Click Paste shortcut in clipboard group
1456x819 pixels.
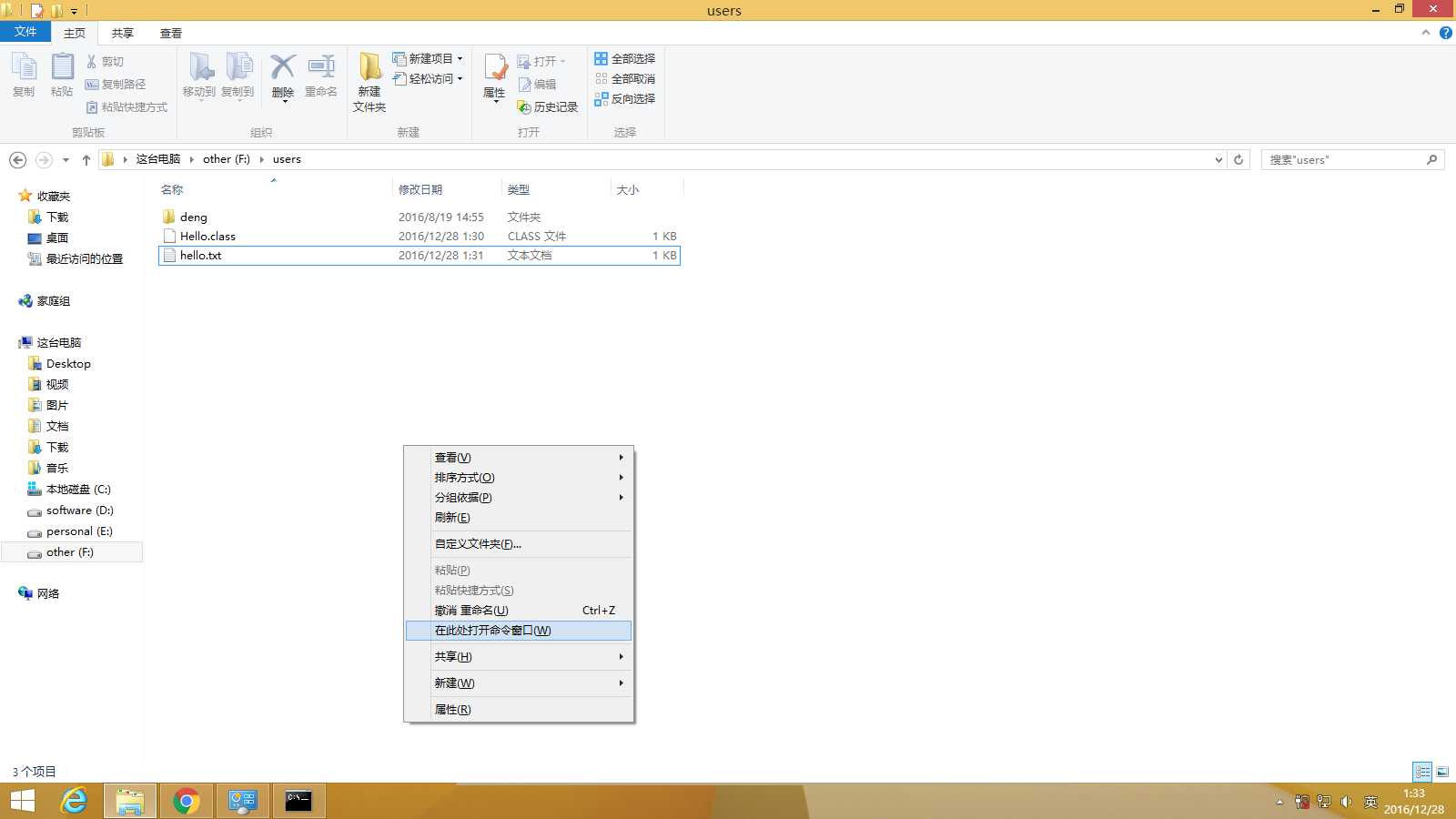coord(126,106)
